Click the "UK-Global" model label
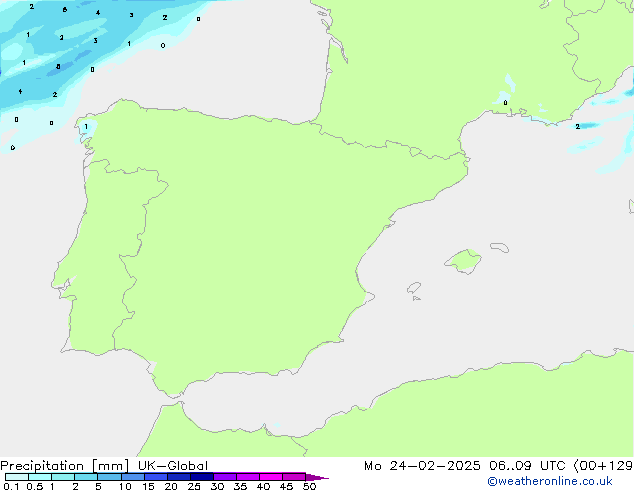634x490 pixels. click(x=173, y=466)
